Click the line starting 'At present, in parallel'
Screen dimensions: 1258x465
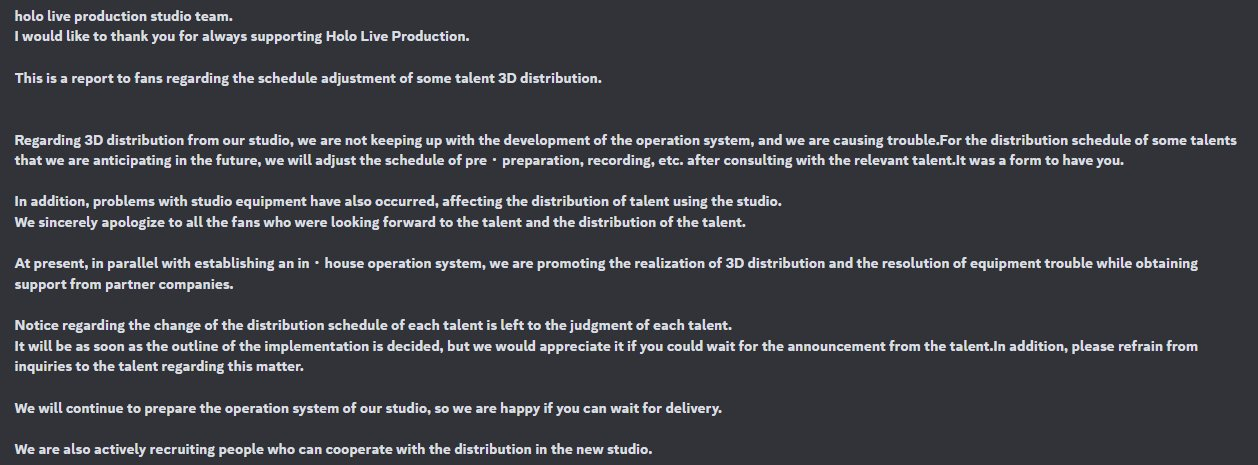tap(606, 263)
